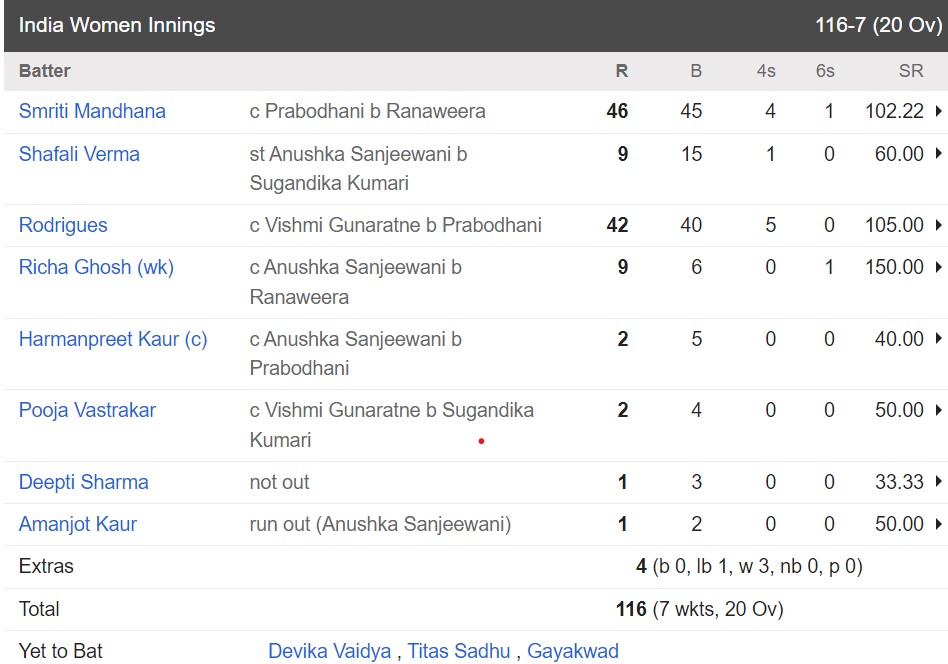
Task: Open Devika Vaidya yet-to-bat link
Action: (330, 651)
